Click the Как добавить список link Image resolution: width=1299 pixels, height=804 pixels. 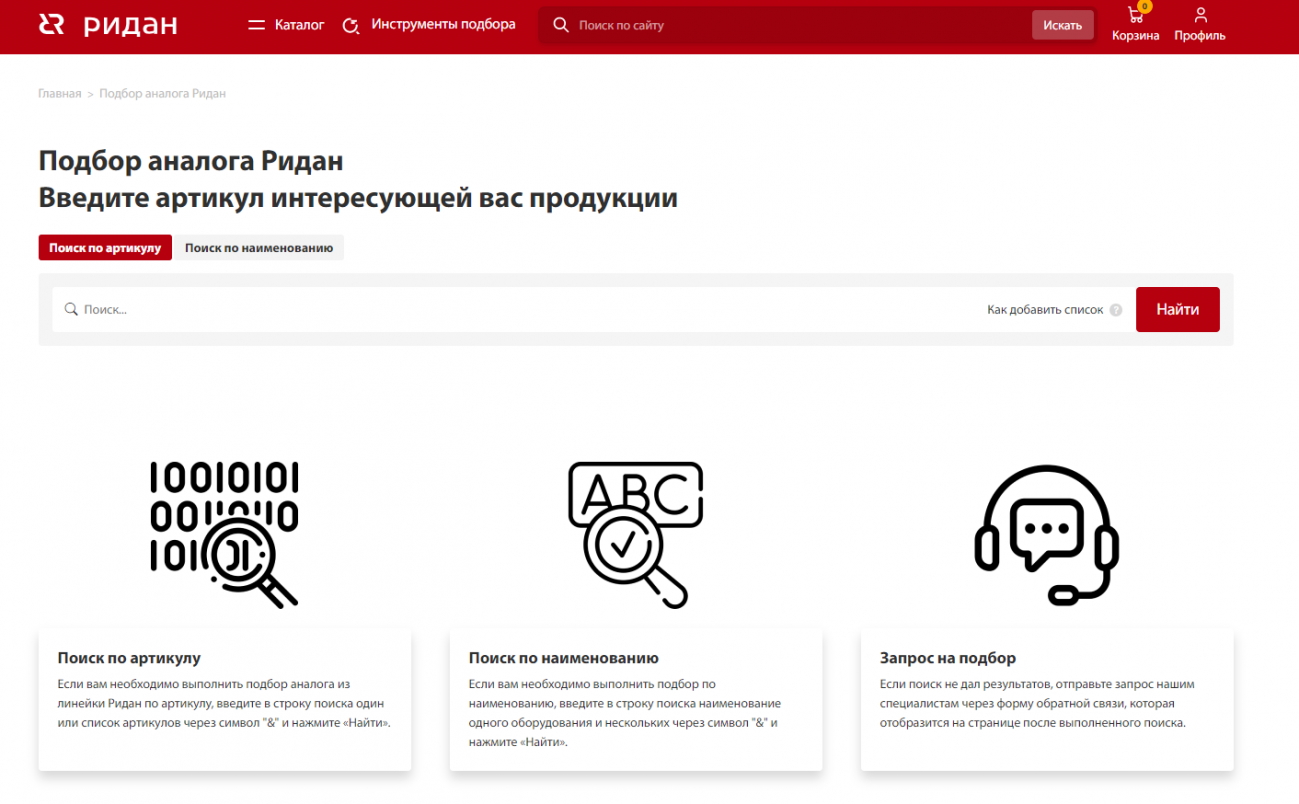[1044, 309]
